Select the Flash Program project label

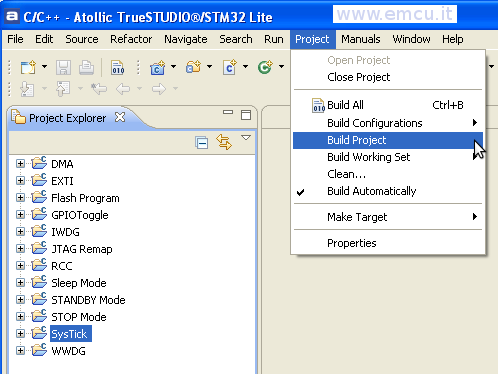pyautogui.click(x=85, y=198)
